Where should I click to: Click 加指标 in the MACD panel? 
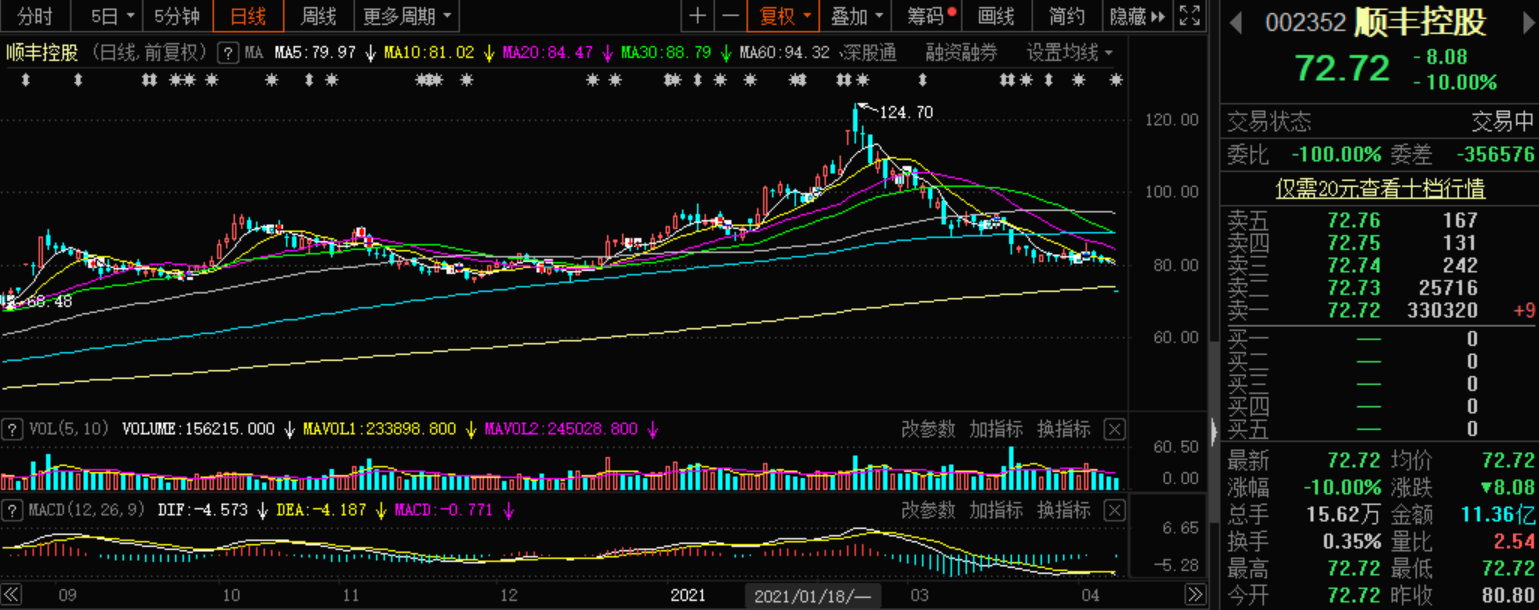pyautogui.click(x=996, y=511)
